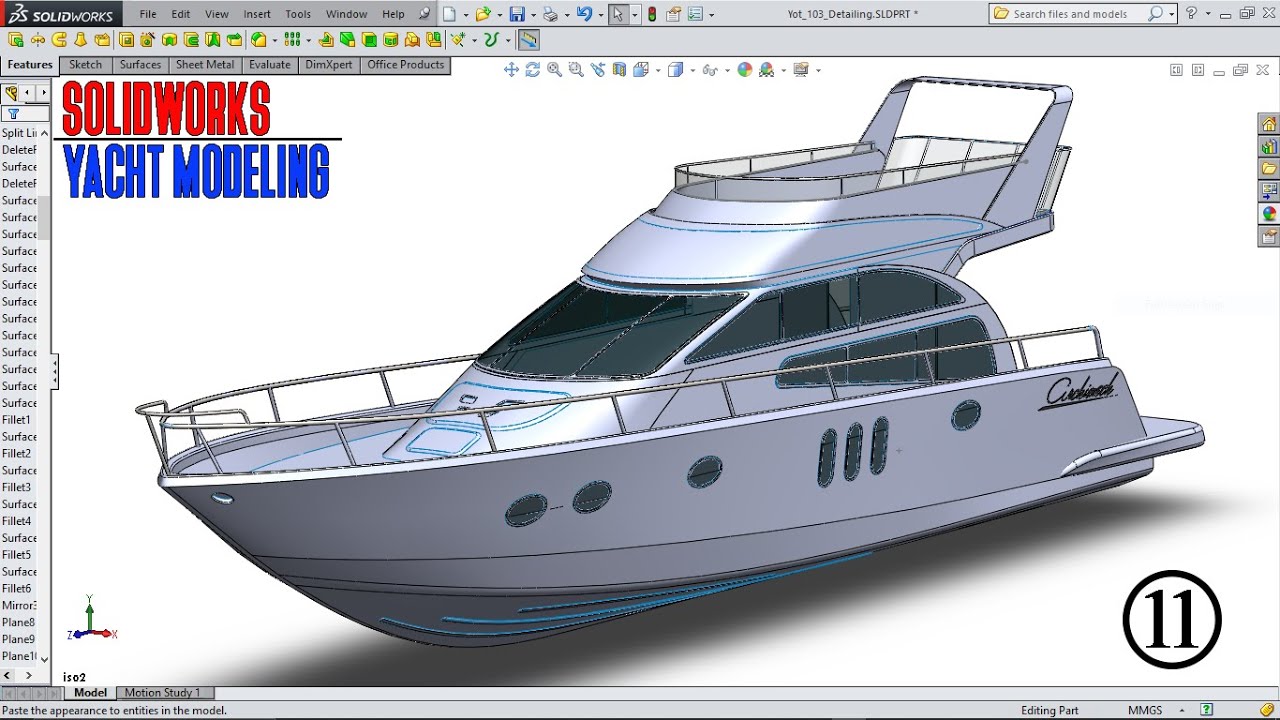Click the Reference Geometry icon
Image resolution: width=1280 pixels, height=720 pixels.
click(x=459, y=40)
